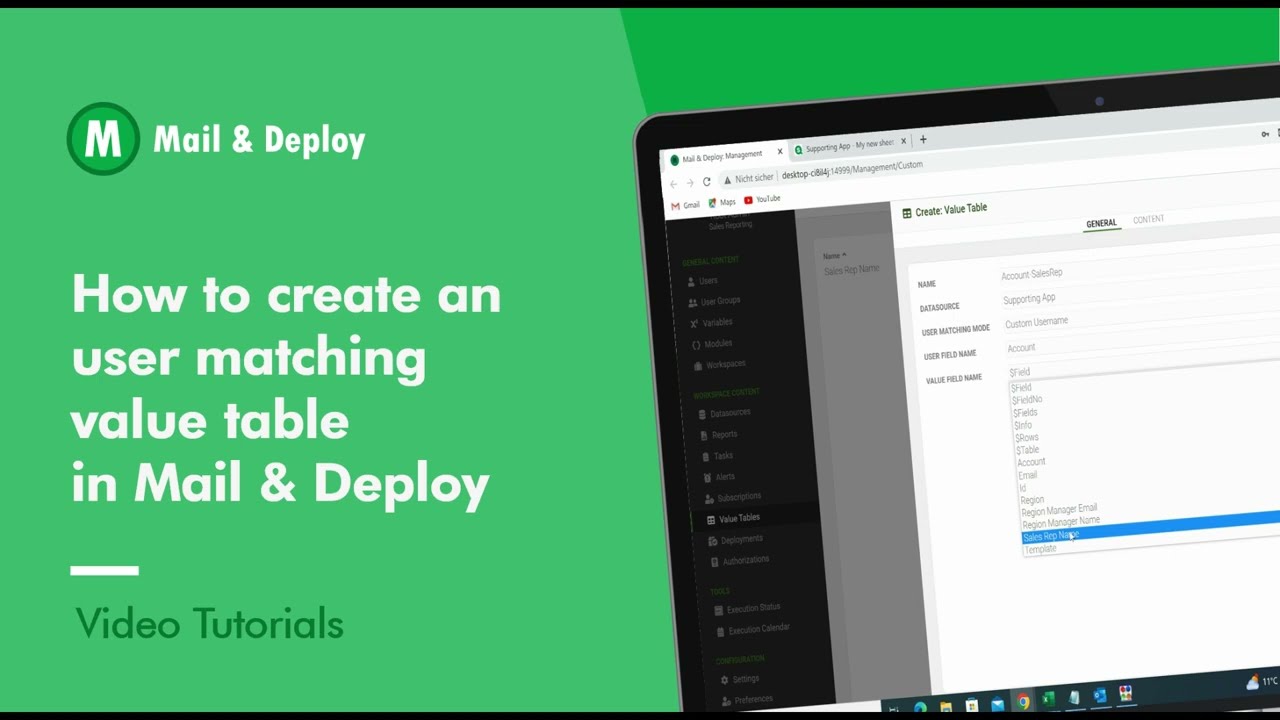Image resolution: width=1280 pixels, height=720 pixels.
Task: Select the Account option in the field list
Action: point(1031,462)
